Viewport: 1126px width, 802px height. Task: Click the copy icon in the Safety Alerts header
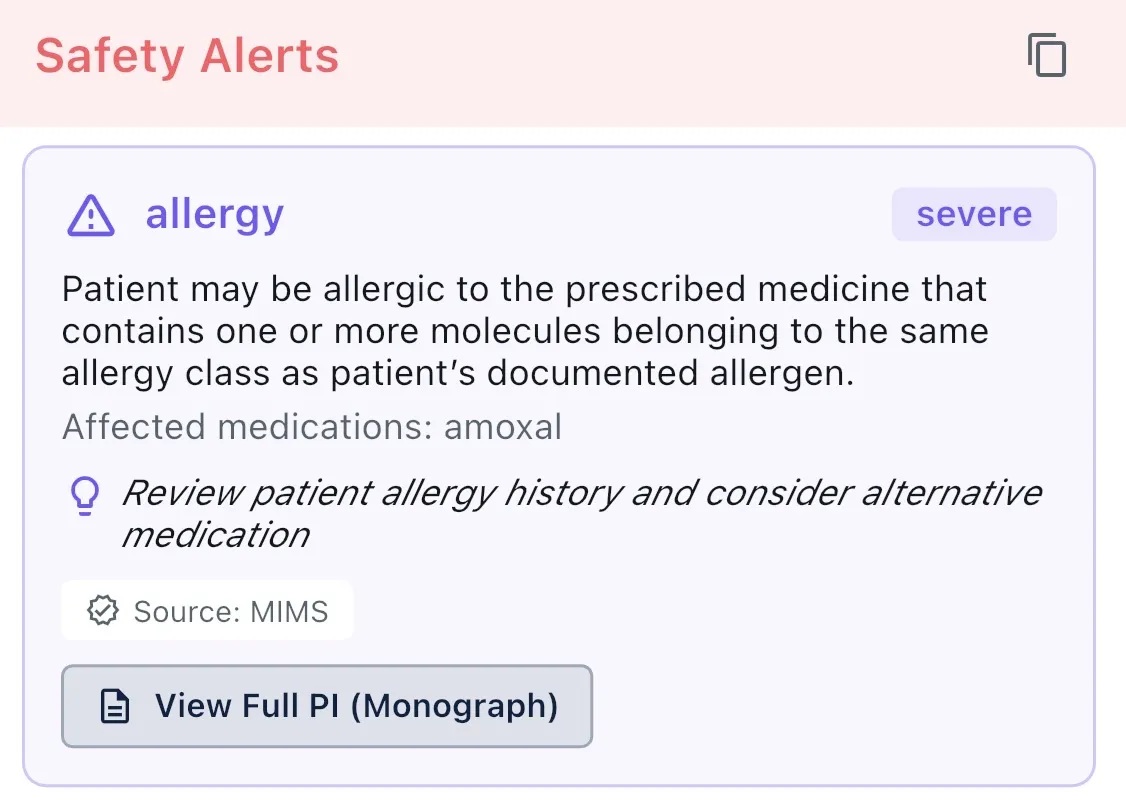click(1047, 56)
